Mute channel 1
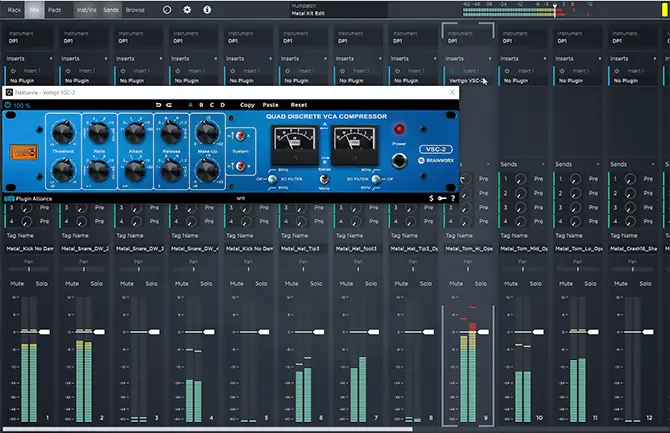This screenshot has height=433, width=670. (x=17, y=283)
